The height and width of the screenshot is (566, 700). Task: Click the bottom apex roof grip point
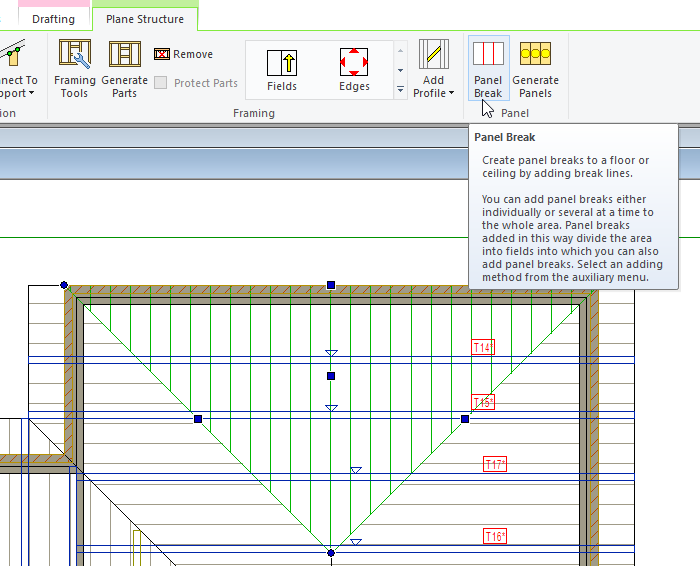point(331,552)
